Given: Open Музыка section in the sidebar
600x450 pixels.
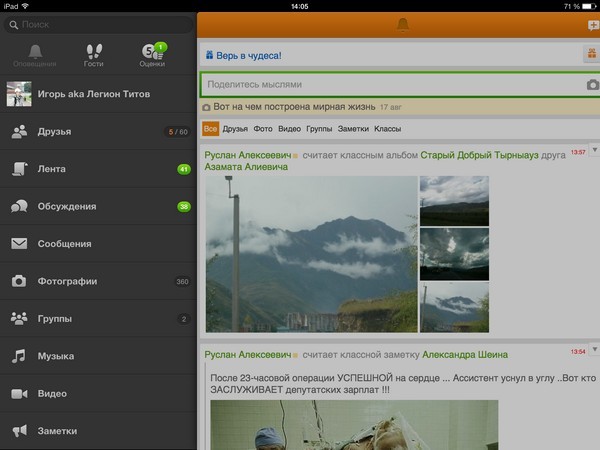Looking at the screenshot, I should (56, 356).
